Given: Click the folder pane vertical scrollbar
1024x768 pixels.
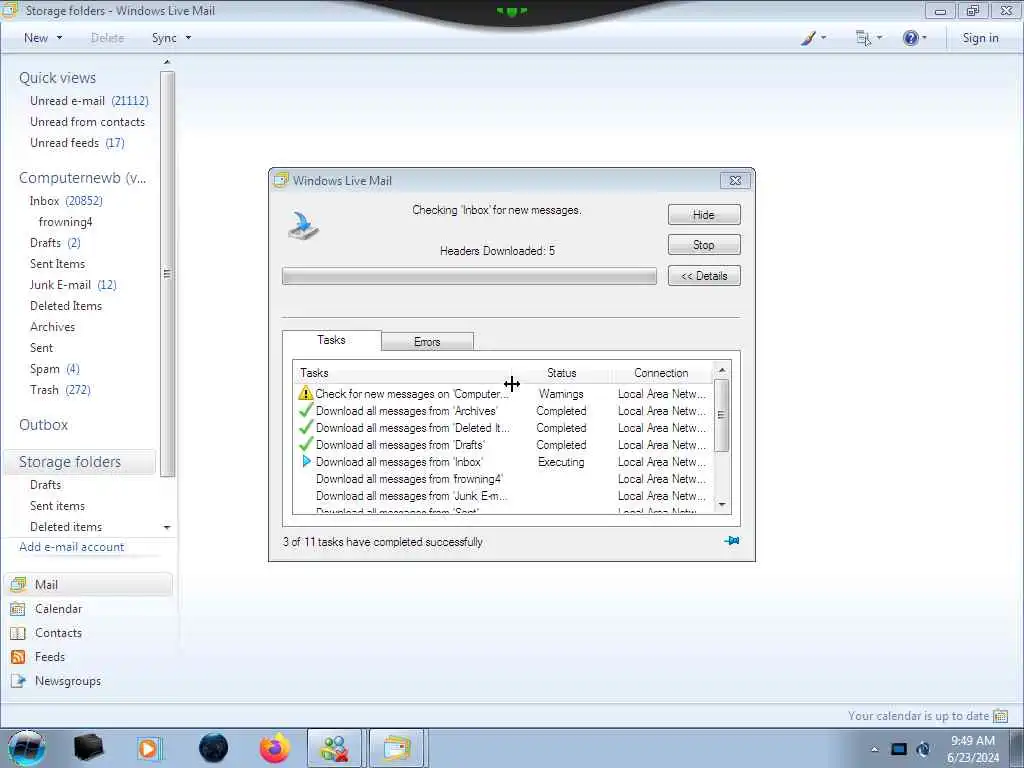Looking at the screenshot, I should 167,274.
